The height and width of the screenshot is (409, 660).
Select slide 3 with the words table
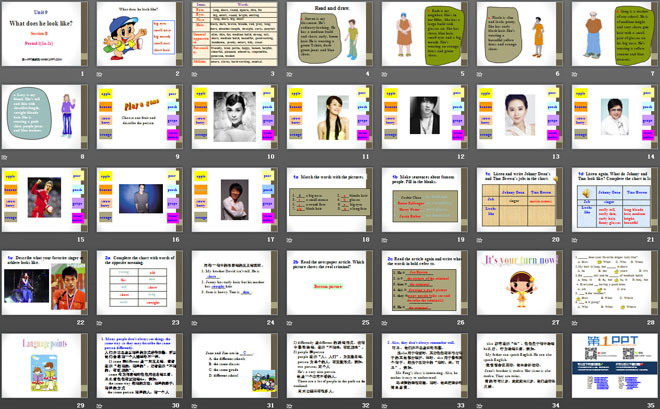tap(233, 34)
